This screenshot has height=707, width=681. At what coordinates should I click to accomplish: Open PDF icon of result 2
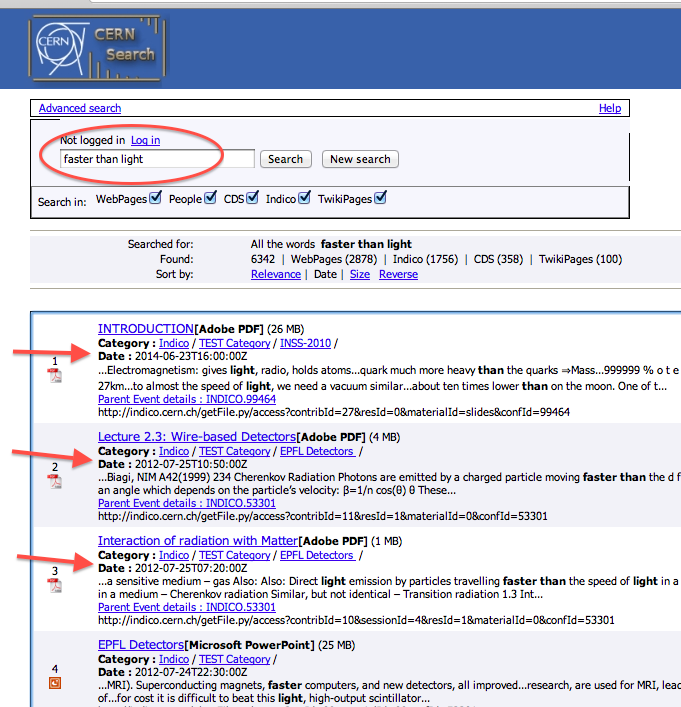(55, 482)
